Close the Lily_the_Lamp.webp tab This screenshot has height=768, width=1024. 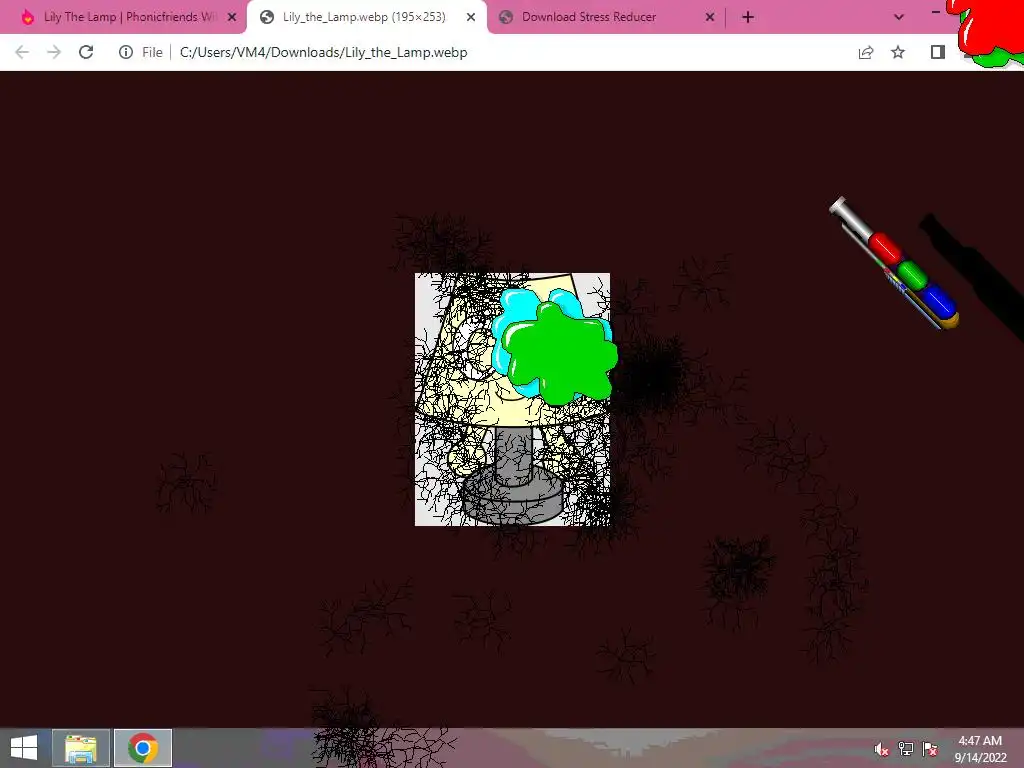click(x=471, y=18)
